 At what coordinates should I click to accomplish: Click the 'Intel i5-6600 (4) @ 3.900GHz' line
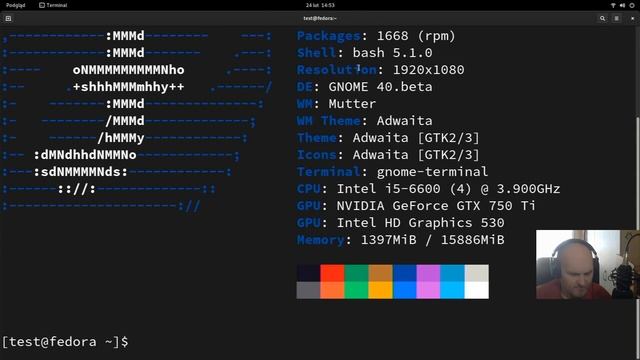[448, 189]
